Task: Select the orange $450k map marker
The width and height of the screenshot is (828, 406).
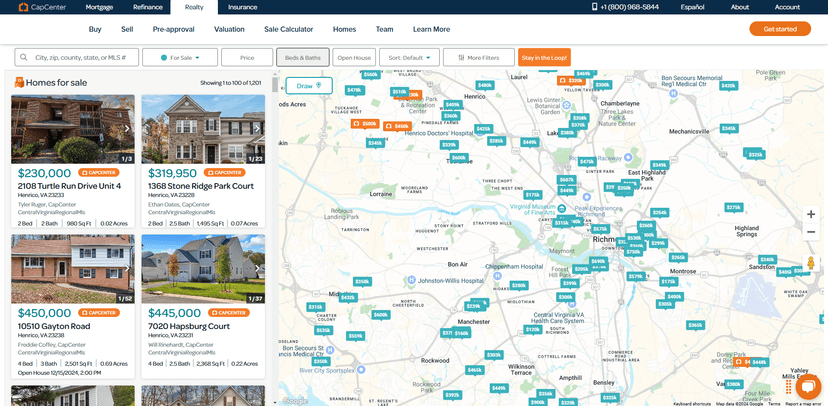Action: click(x=397, y=127)
